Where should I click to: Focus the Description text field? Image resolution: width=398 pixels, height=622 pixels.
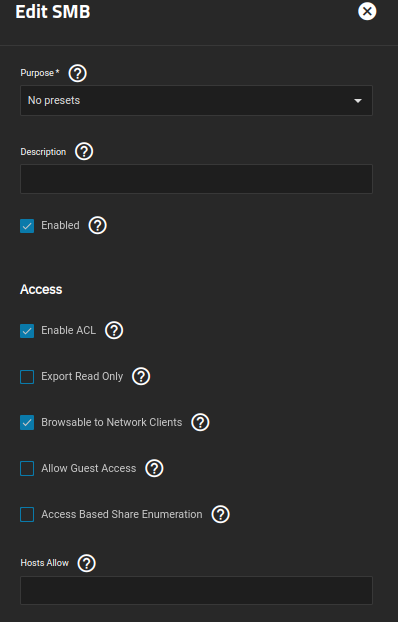coord(196,179)
